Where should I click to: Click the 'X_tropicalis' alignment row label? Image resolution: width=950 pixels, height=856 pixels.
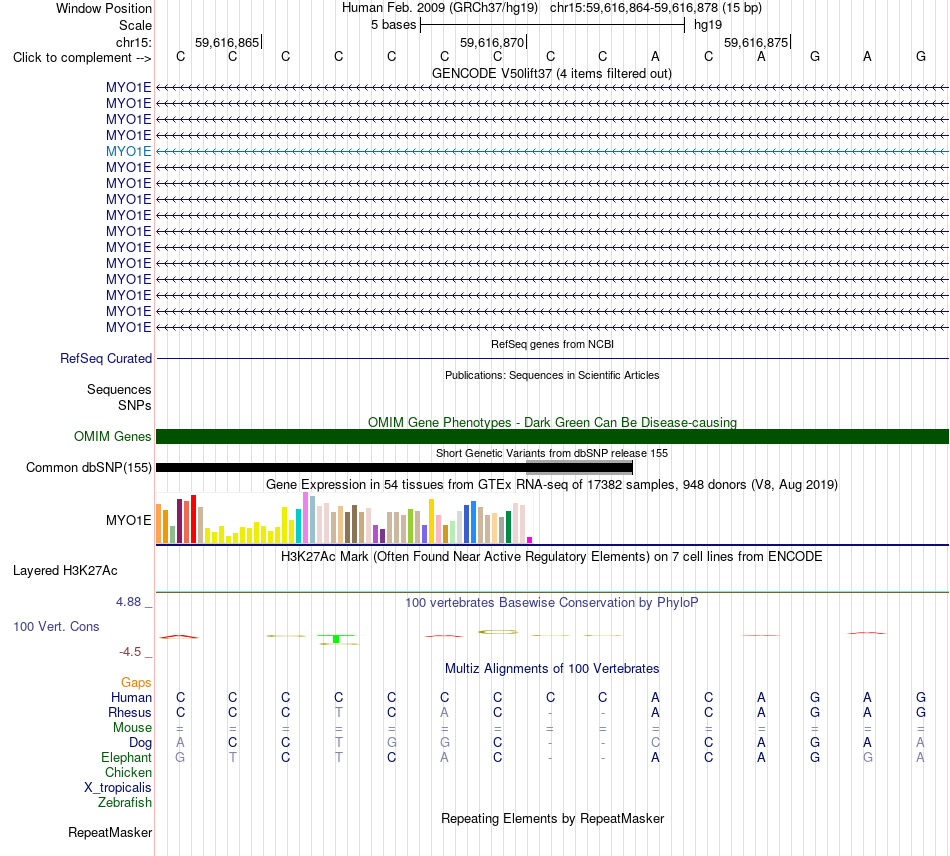pos(118,788)
